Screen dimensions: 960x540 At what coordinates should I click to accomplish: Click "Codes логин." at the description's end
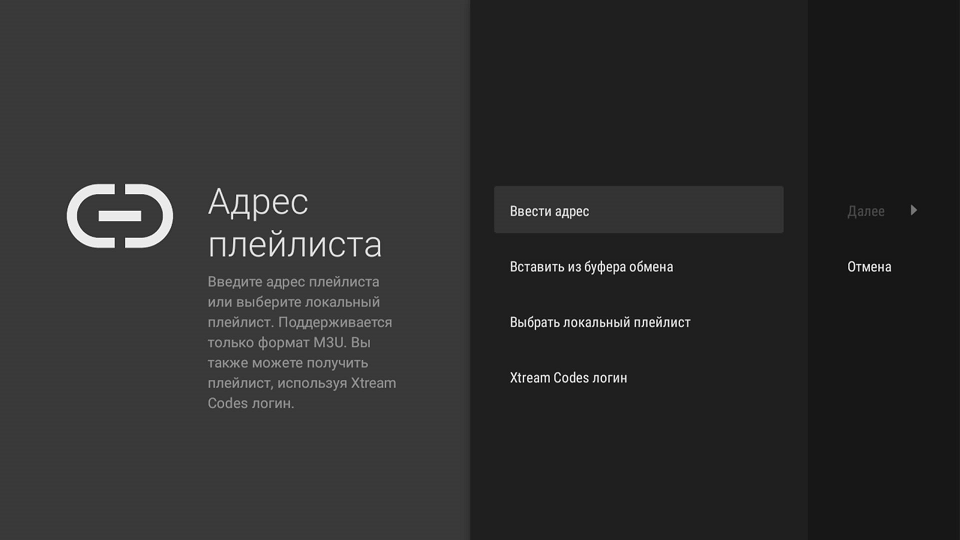click(251, 404)
